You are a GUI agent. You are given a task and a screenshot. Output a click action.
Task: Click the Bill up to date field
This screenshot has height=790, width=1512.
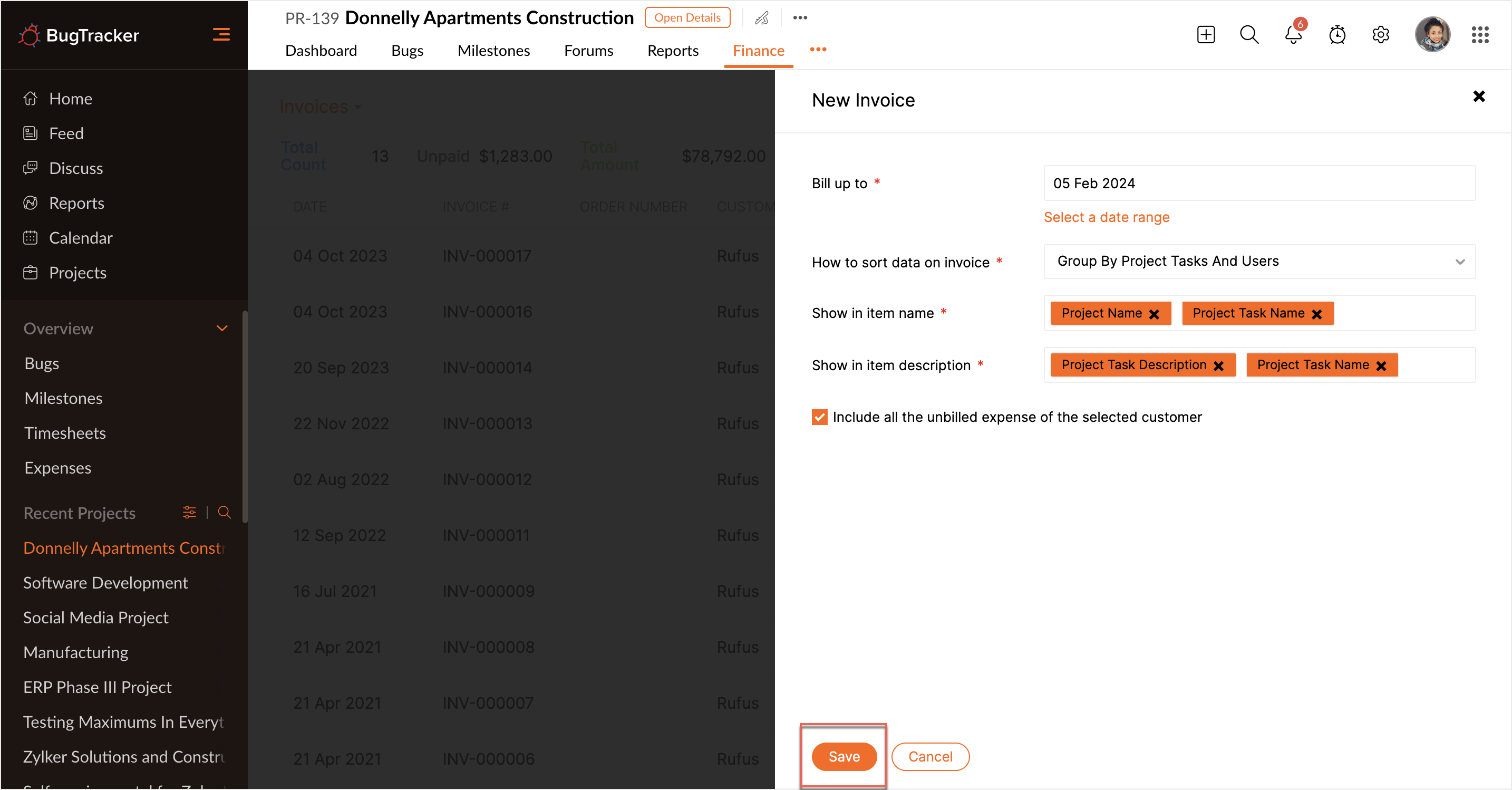1259,183
